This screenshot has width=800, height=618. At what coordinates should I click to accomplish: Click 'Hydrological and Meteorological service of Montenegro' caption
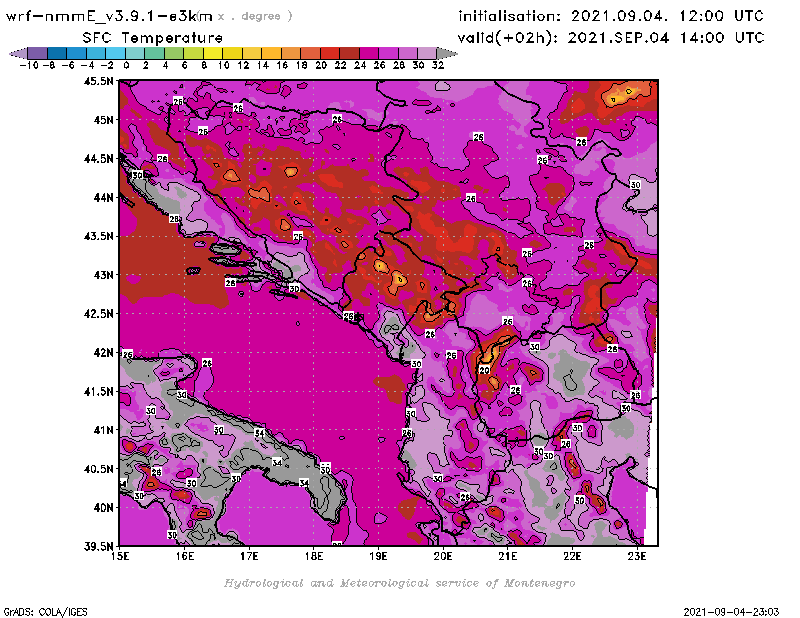pos(399,583)
